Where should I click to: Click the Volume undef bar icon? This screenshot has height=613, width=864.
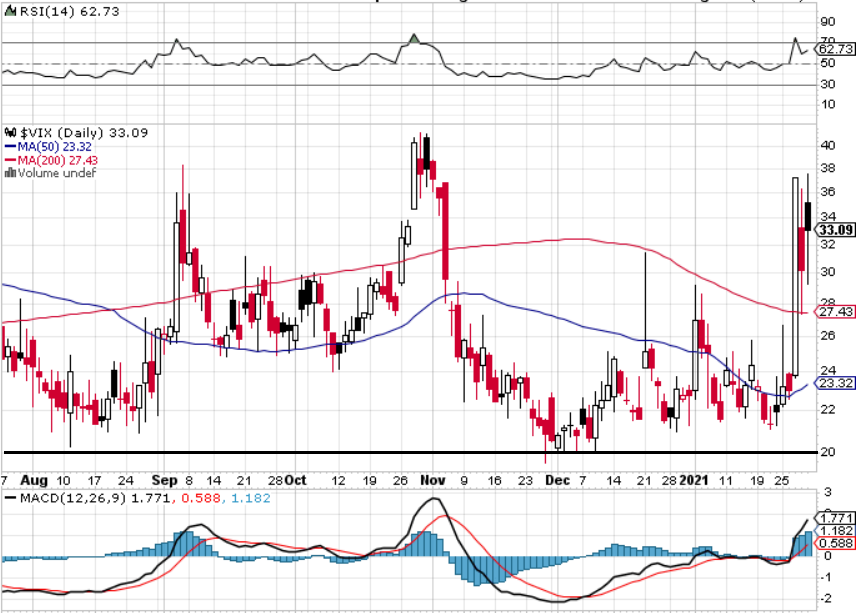[x=10, y=173]
